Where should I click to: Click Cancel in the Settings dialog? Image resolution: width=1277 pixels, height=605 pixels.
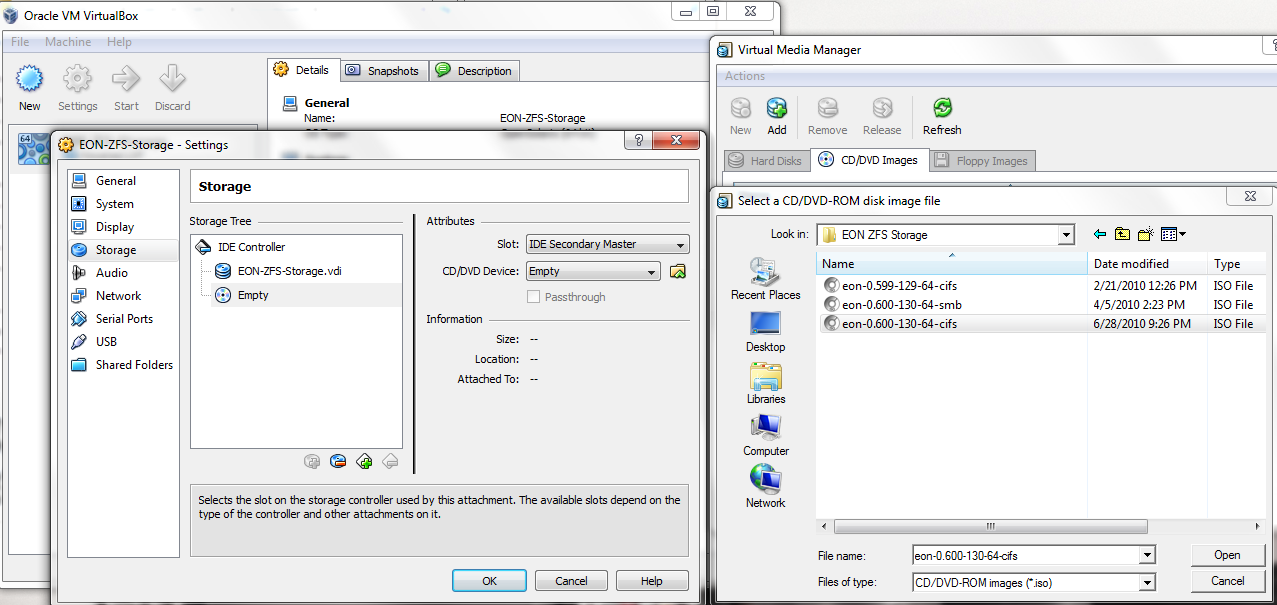tap(571, 581)
